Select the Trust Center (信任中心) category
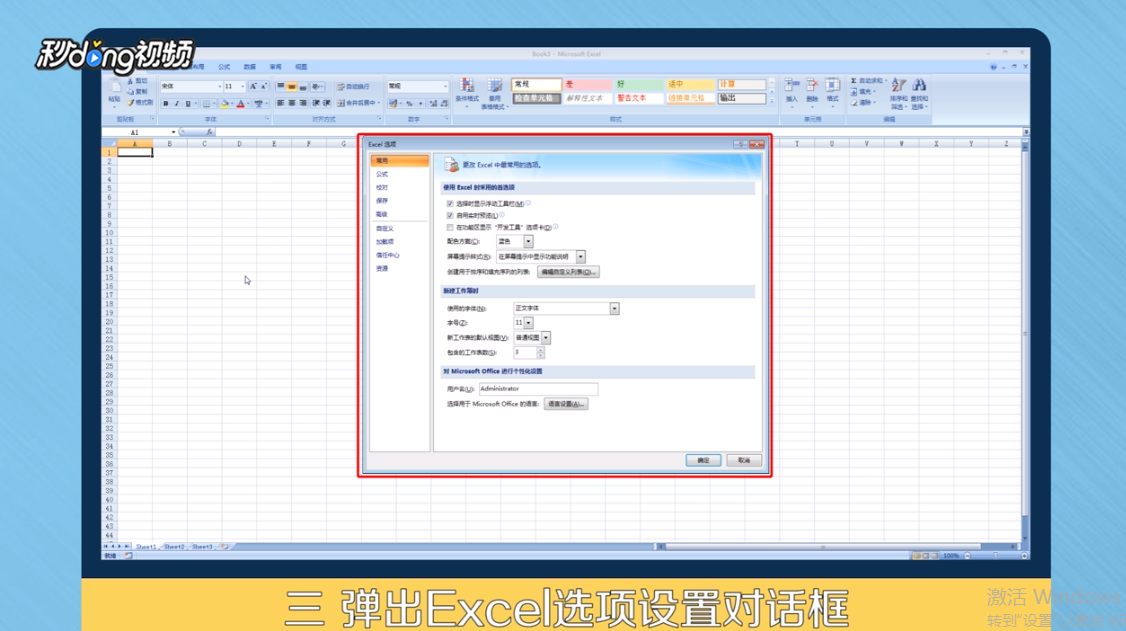The width and height of the screenshot is (1126, 631). pyautogui.click(x=388, y=255)
